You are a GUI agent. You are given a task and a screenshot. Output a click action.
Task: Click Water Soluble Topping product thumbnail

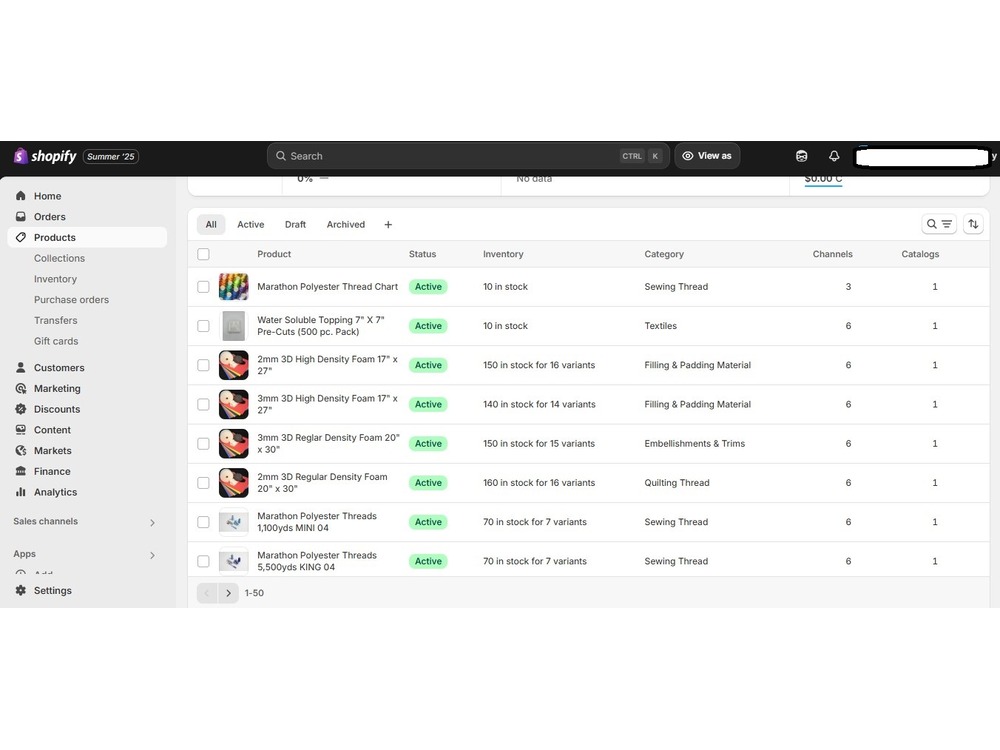[x=233, y=326]
